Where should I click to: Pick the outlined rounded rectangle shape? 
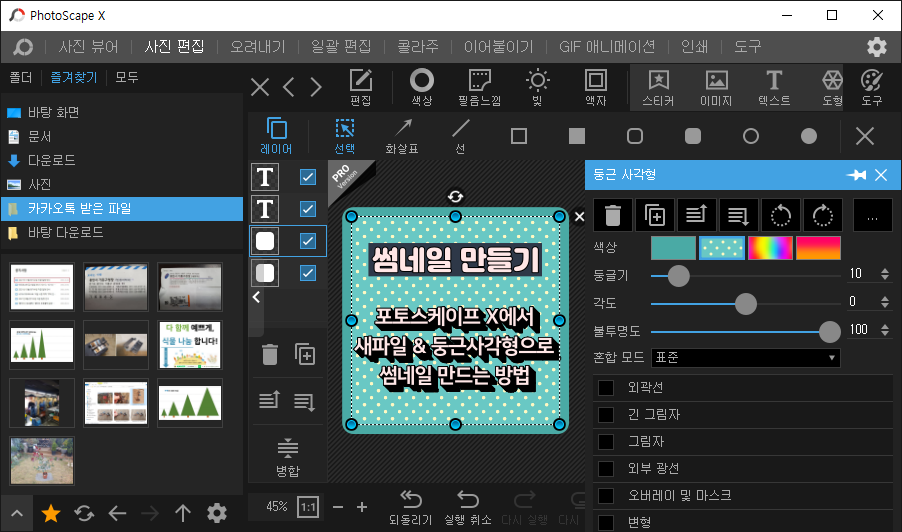click(635, 136)
